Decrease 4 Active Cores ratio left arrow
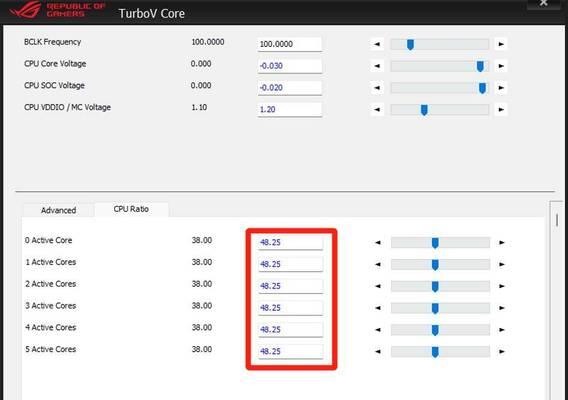The image size is (568, 400). point(378,330)
